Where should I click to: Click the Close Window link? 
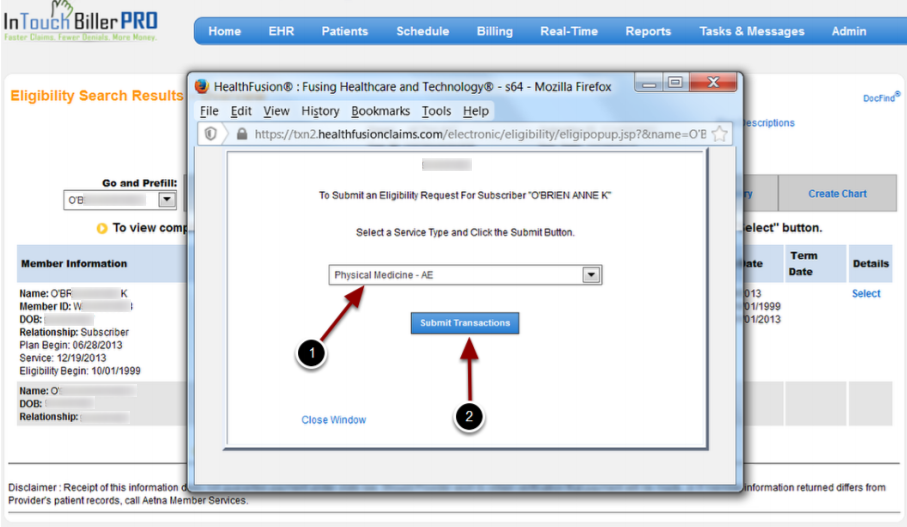click(x=333, y=420)
